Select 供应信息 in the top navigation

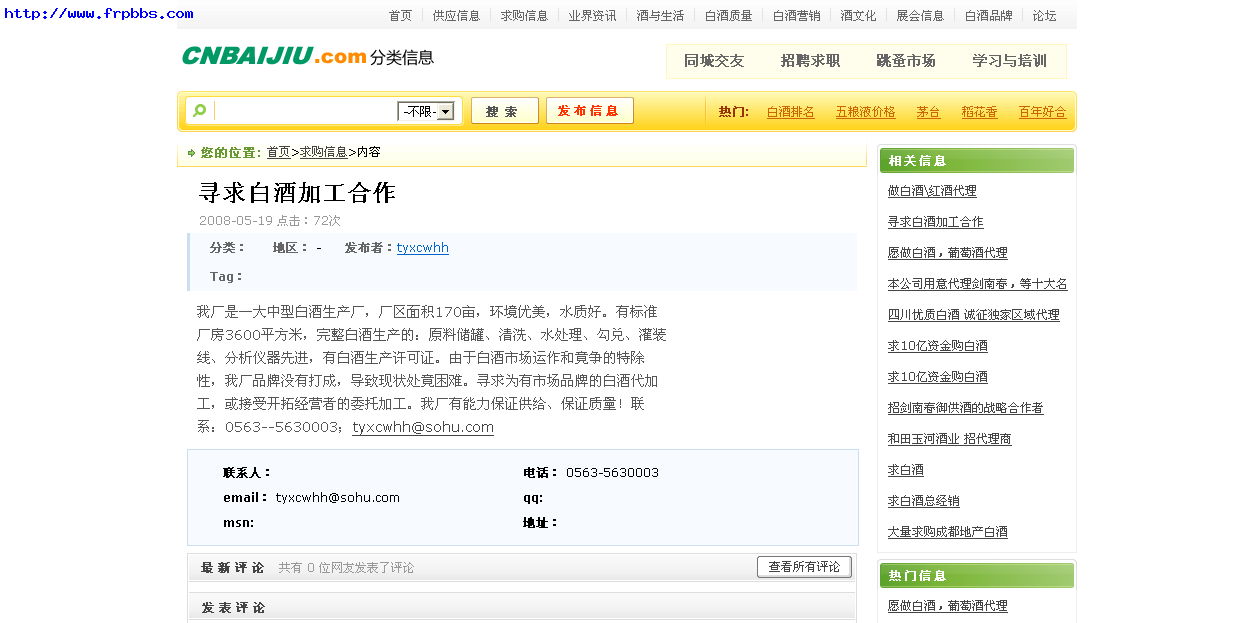pos(456,15)
